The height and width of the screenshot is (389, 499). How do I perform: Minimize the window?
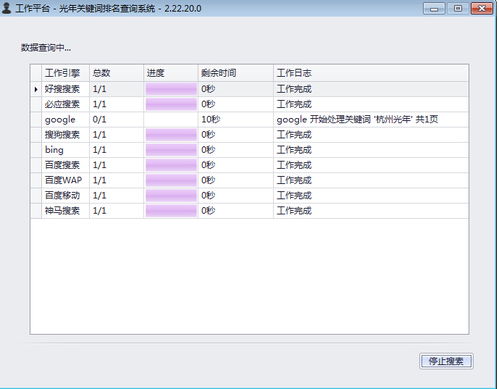click(434, 8)
